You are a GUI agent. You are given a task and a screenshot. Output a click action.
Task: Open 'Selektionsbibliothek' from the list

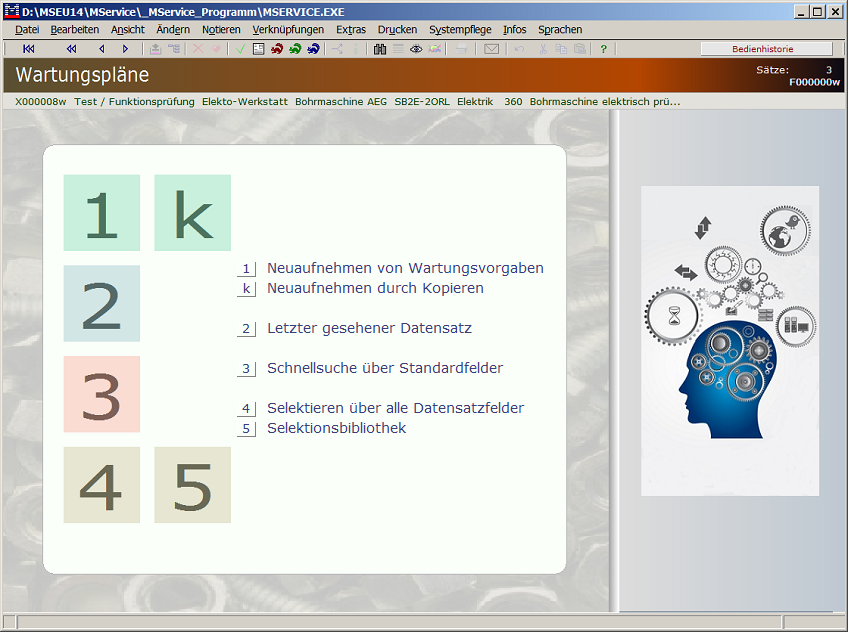point(336,428)
